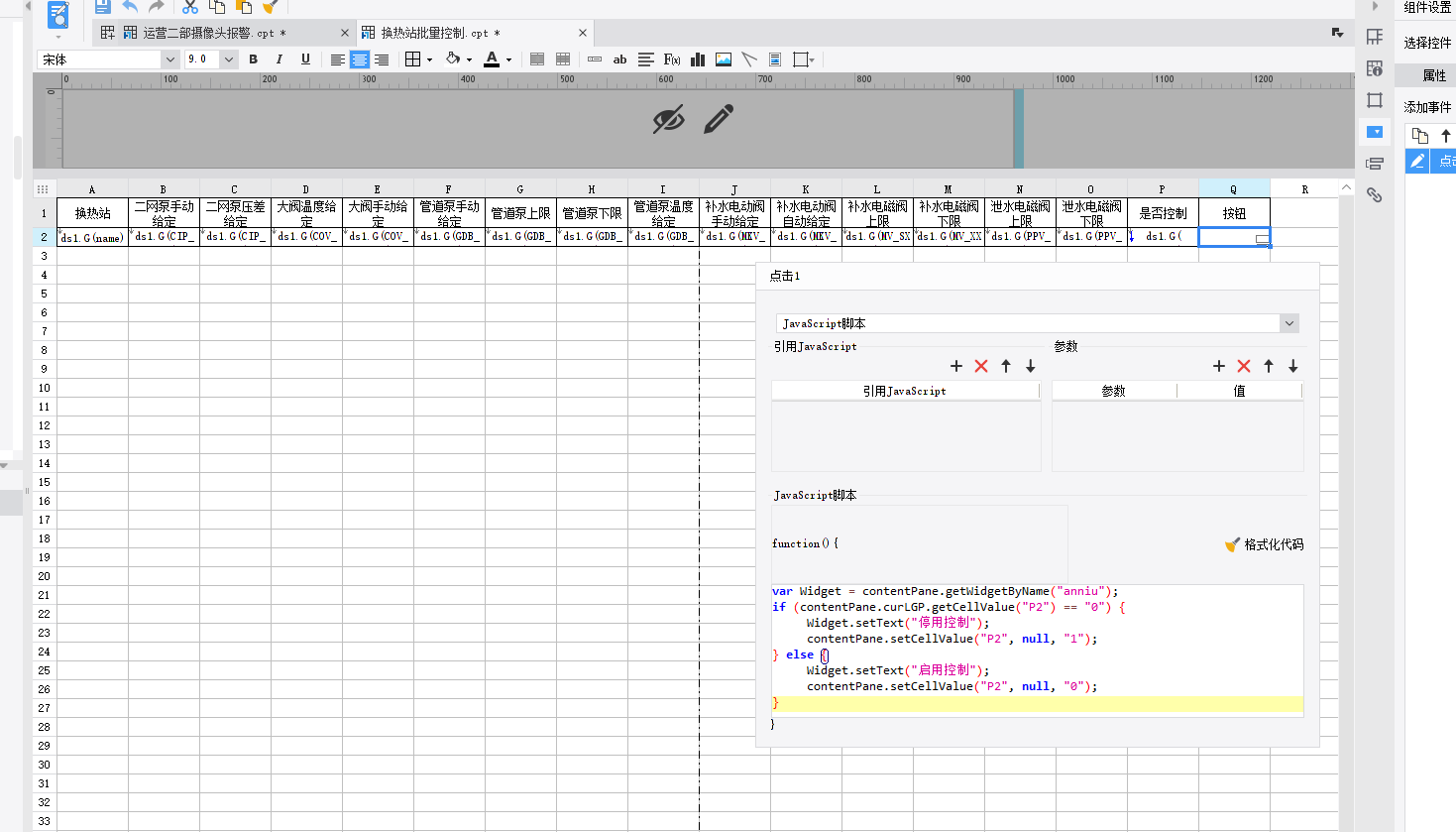Toggle bold formatting
Viewport: 1456px width, 832px height.
pos(253,59)
